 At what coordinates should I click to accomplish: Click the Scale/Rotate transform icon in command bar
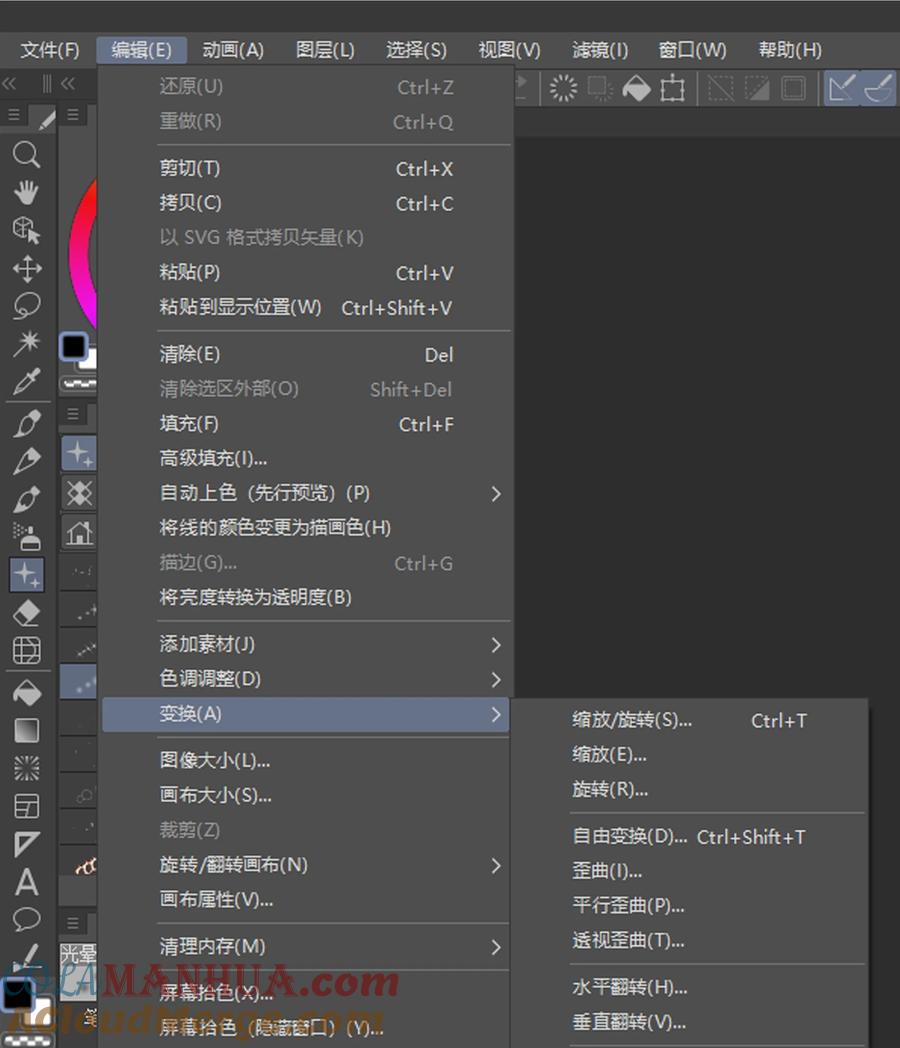[672, 88]
